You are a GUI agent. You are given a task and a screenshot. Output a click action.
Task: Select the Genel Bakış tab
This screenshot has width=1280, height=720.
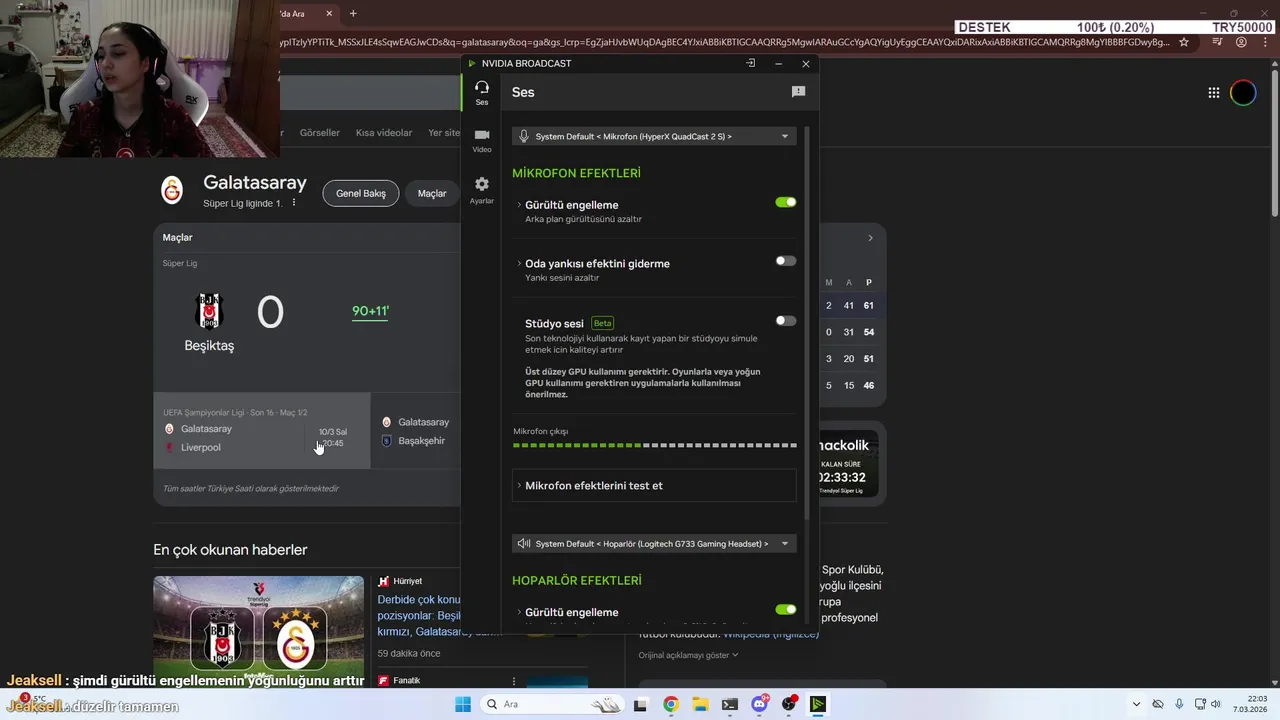click(x=361, y=193)
